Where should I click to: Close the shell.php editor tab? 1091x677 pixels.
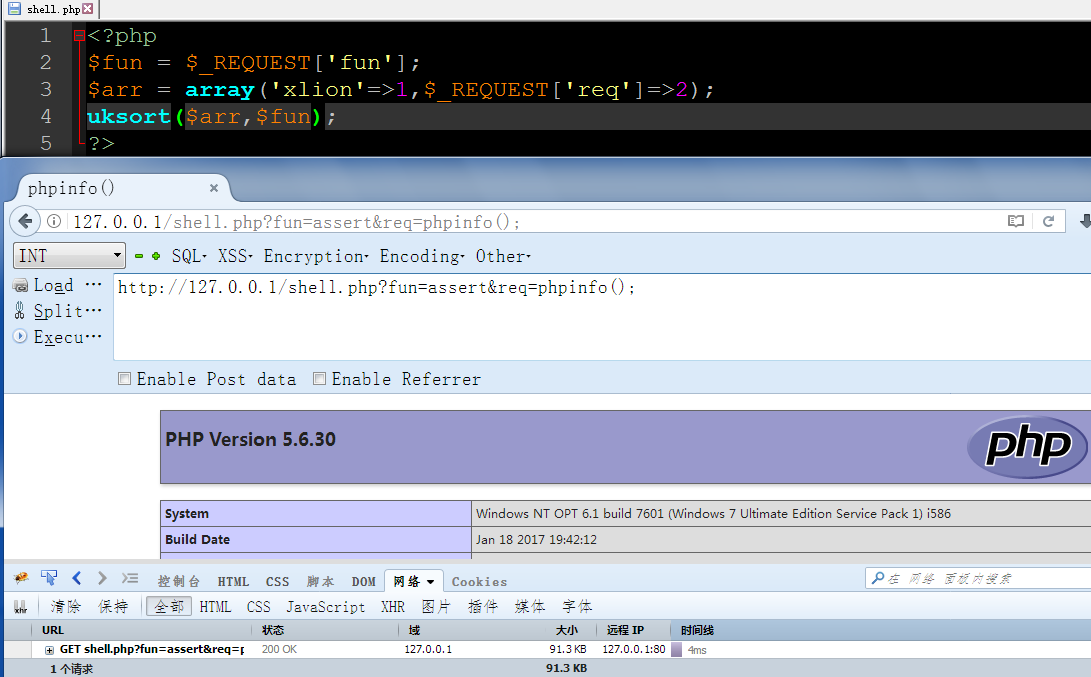coord(88,8)
